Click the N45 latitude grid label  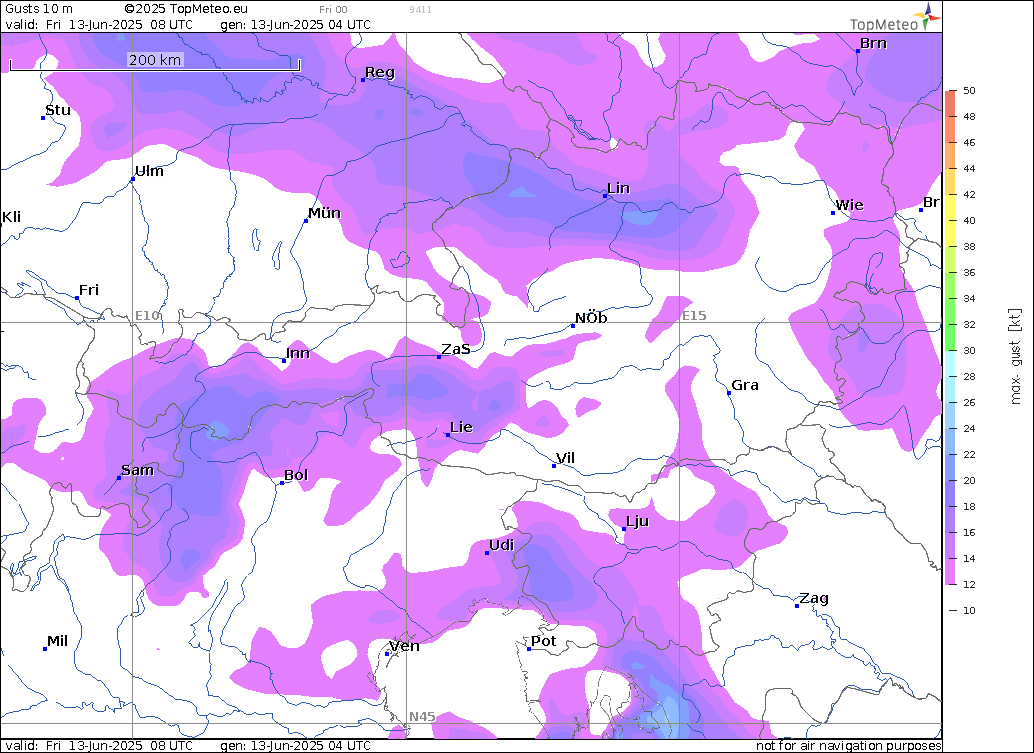pos(422,716)
